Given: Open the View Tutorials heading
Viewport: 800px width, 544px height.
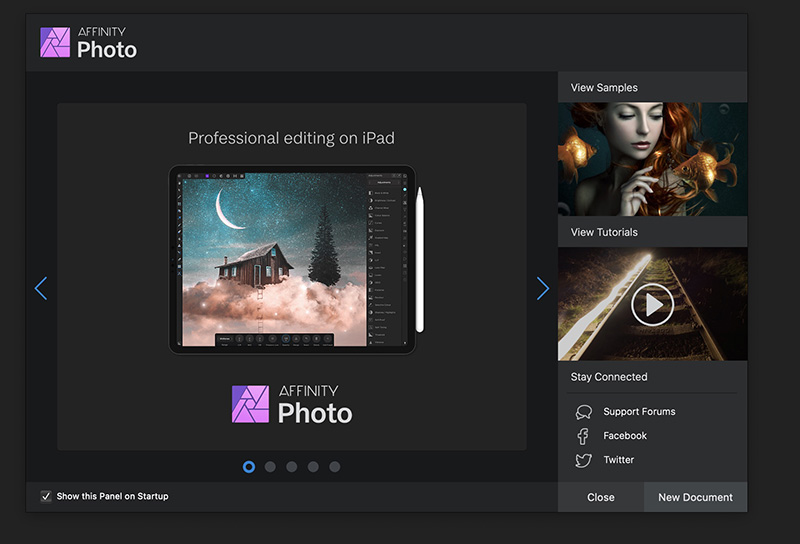Looking at the screenshot, I should tap(604, 232).
